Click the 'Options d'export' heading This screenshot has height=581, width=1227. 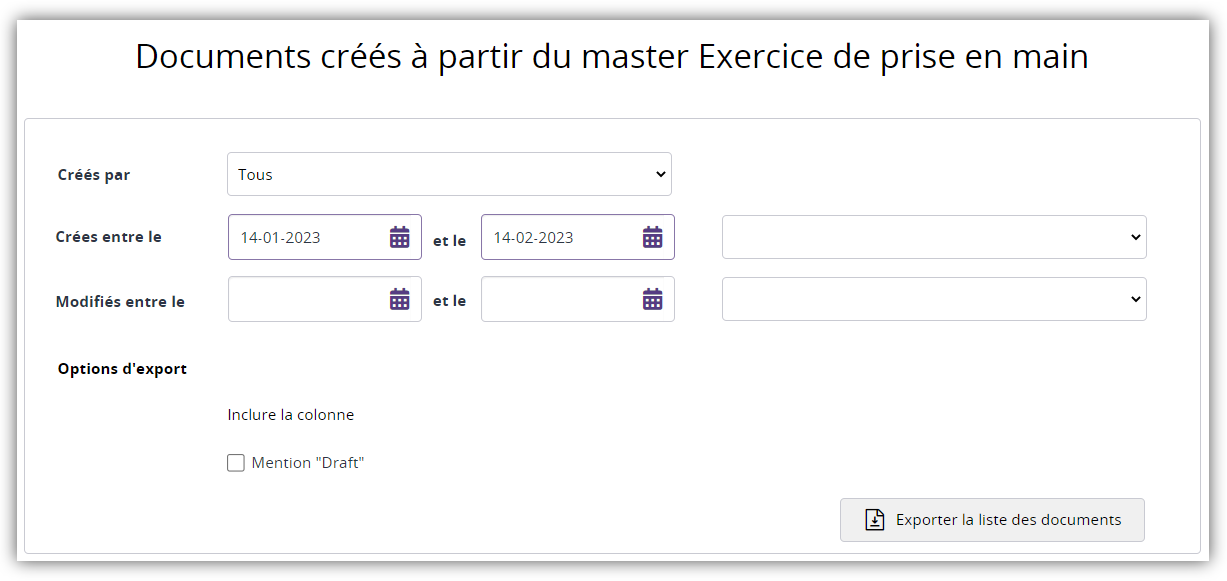(x=122, y=369)
